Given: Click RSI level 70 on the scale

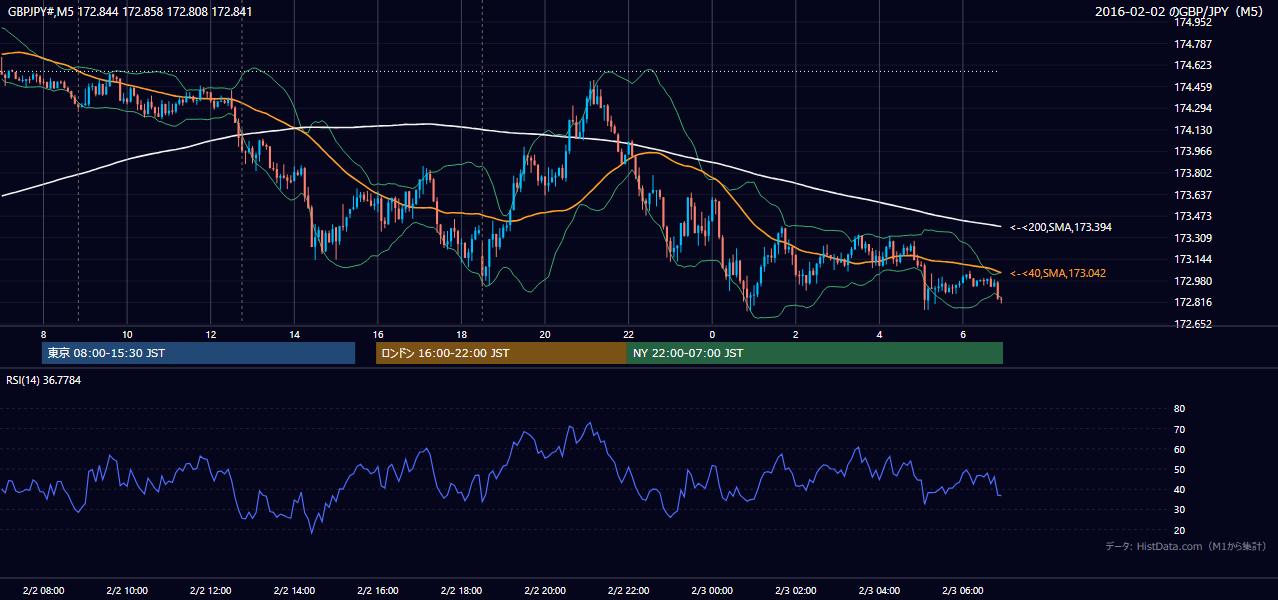Looking at the screenshot, I should point(1179,429).
